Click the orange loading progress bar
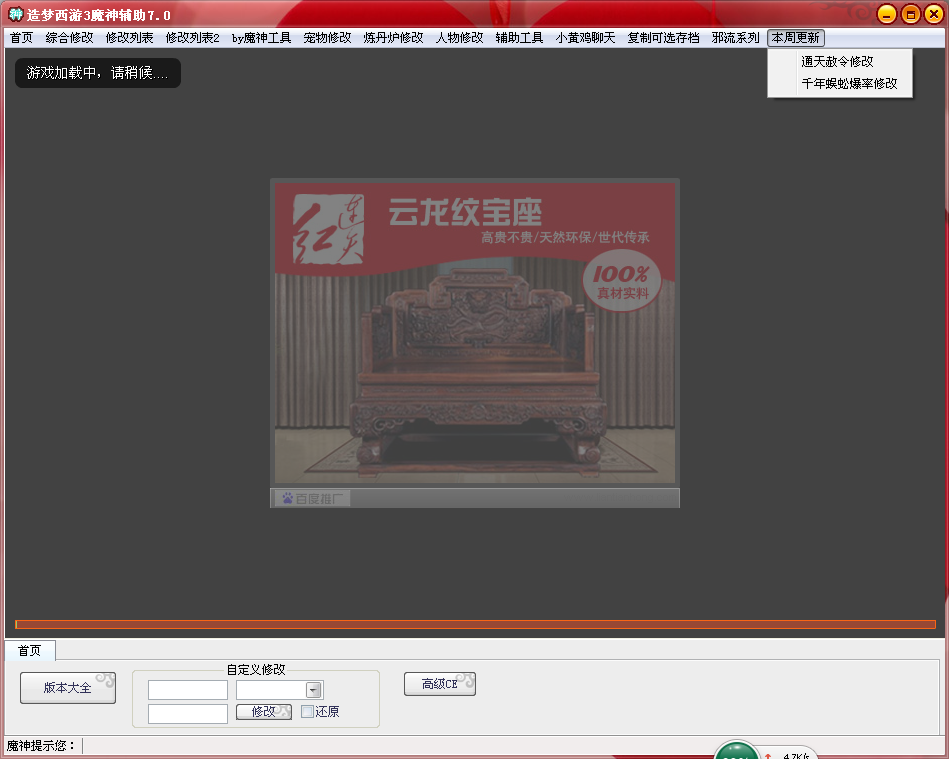Screen dimensions: 949x759 click(x=475, y=624)
